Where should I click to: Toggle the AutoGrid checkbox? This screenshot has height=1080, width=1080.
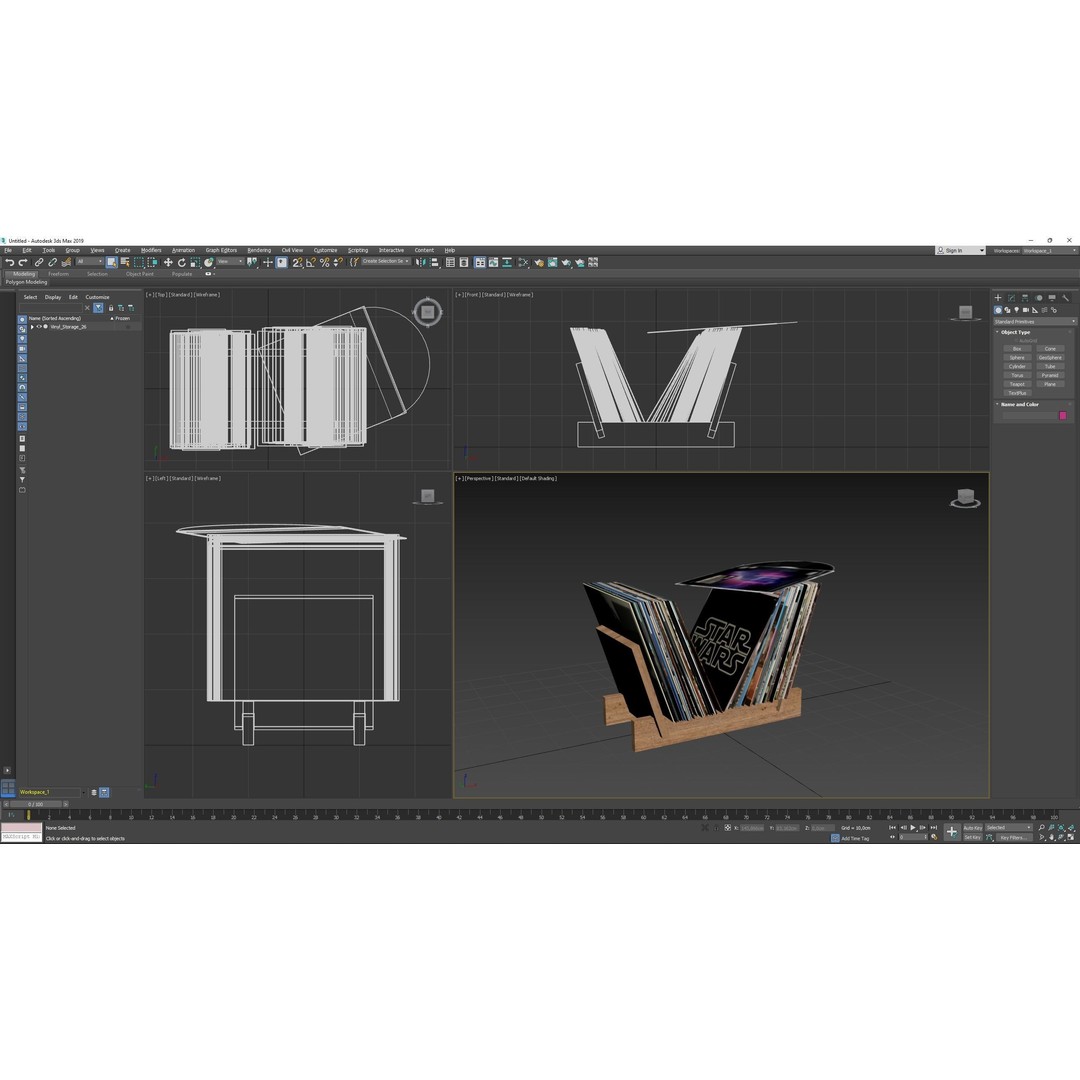pyautogui.click(x=1016, y=340)
